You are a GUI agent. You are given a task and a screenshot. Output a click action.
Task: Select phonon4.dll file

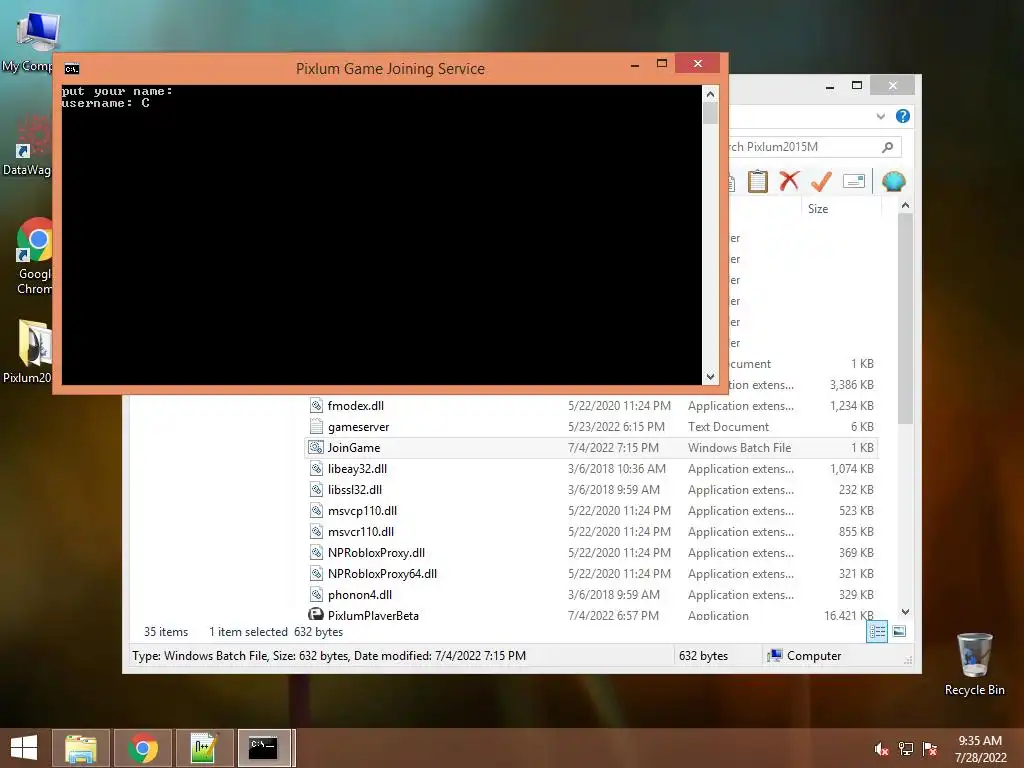[360, 594]
